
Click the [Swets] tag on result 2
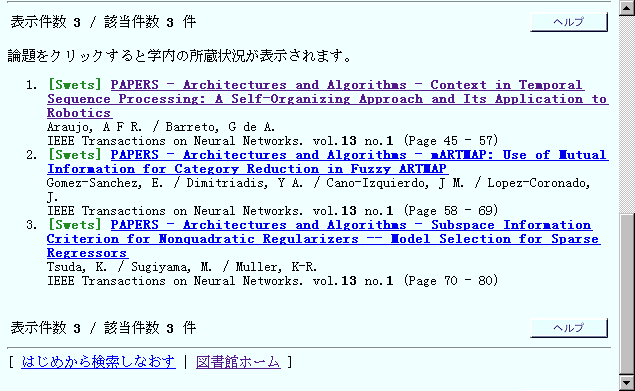75,155
